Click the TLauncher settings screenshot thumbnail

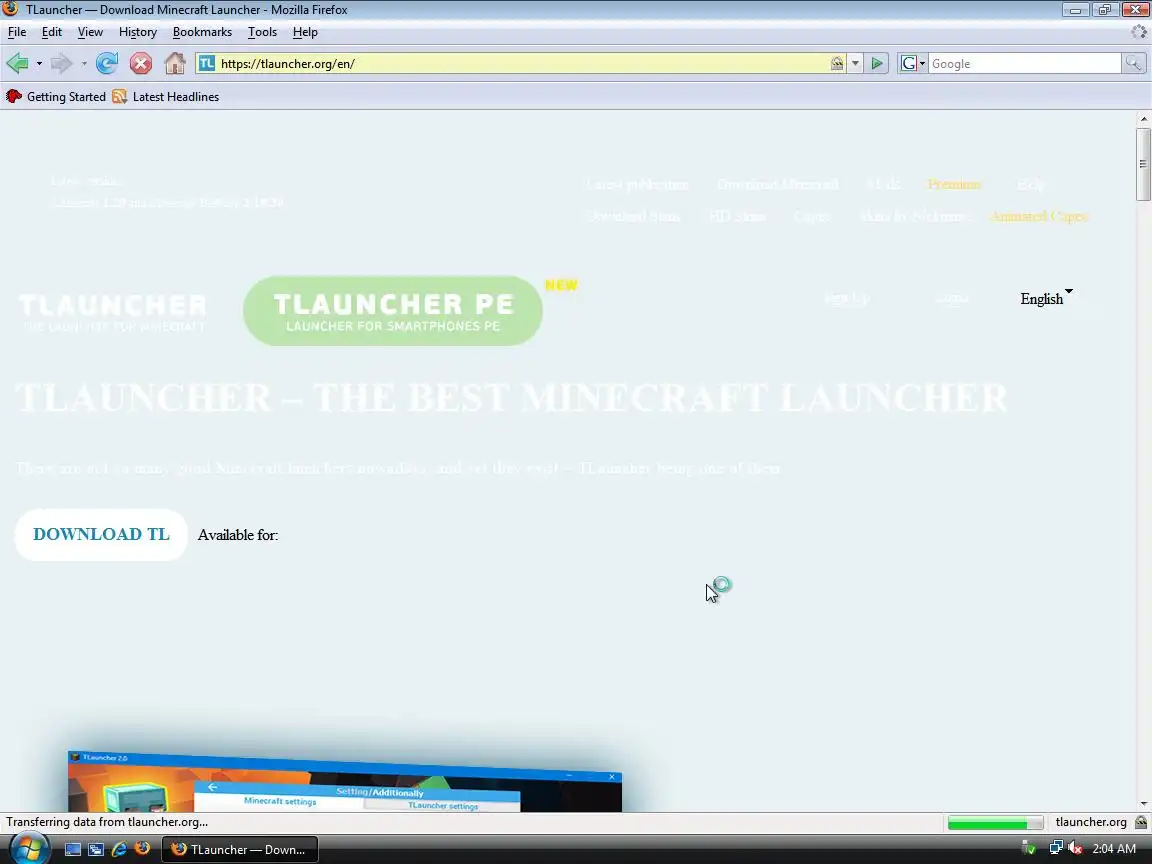pyautogui.click(x=345, y=781)
